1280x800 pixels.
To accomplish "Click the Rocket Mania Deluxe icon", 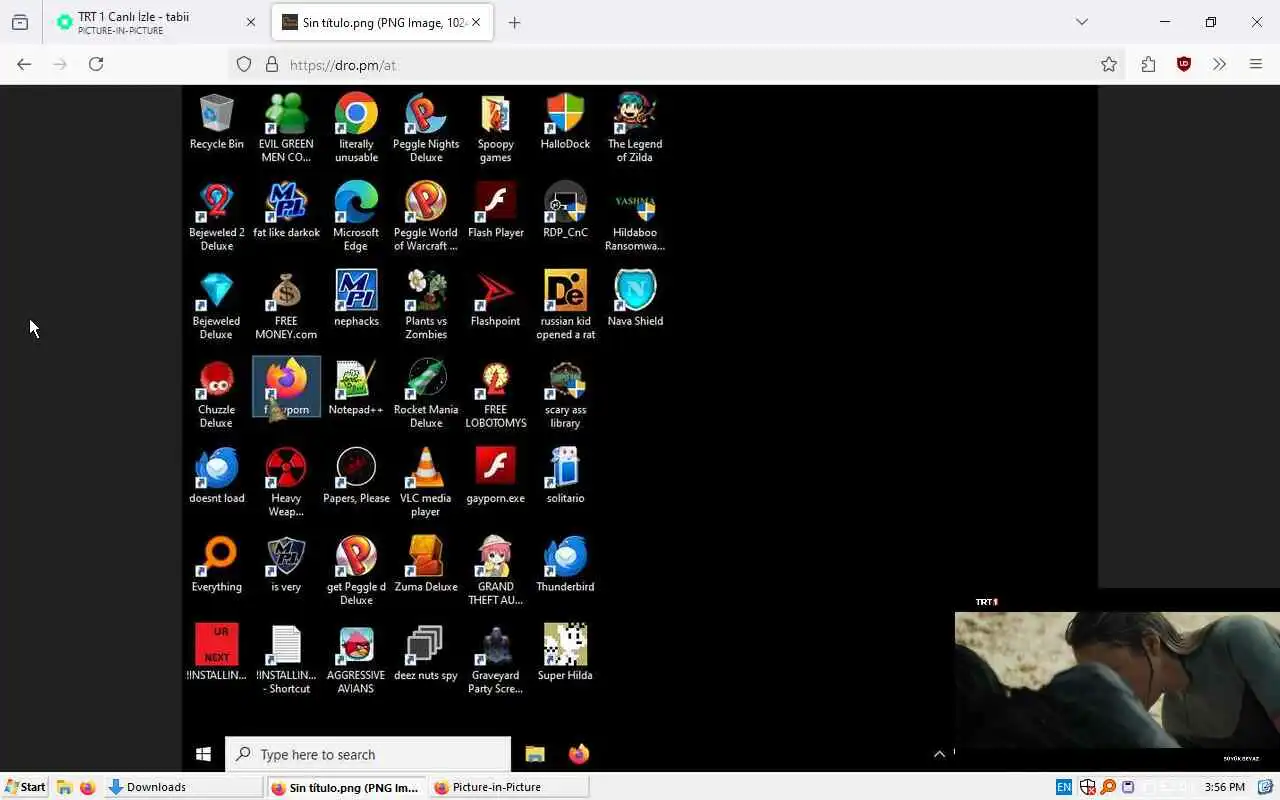I will point(426,394).
